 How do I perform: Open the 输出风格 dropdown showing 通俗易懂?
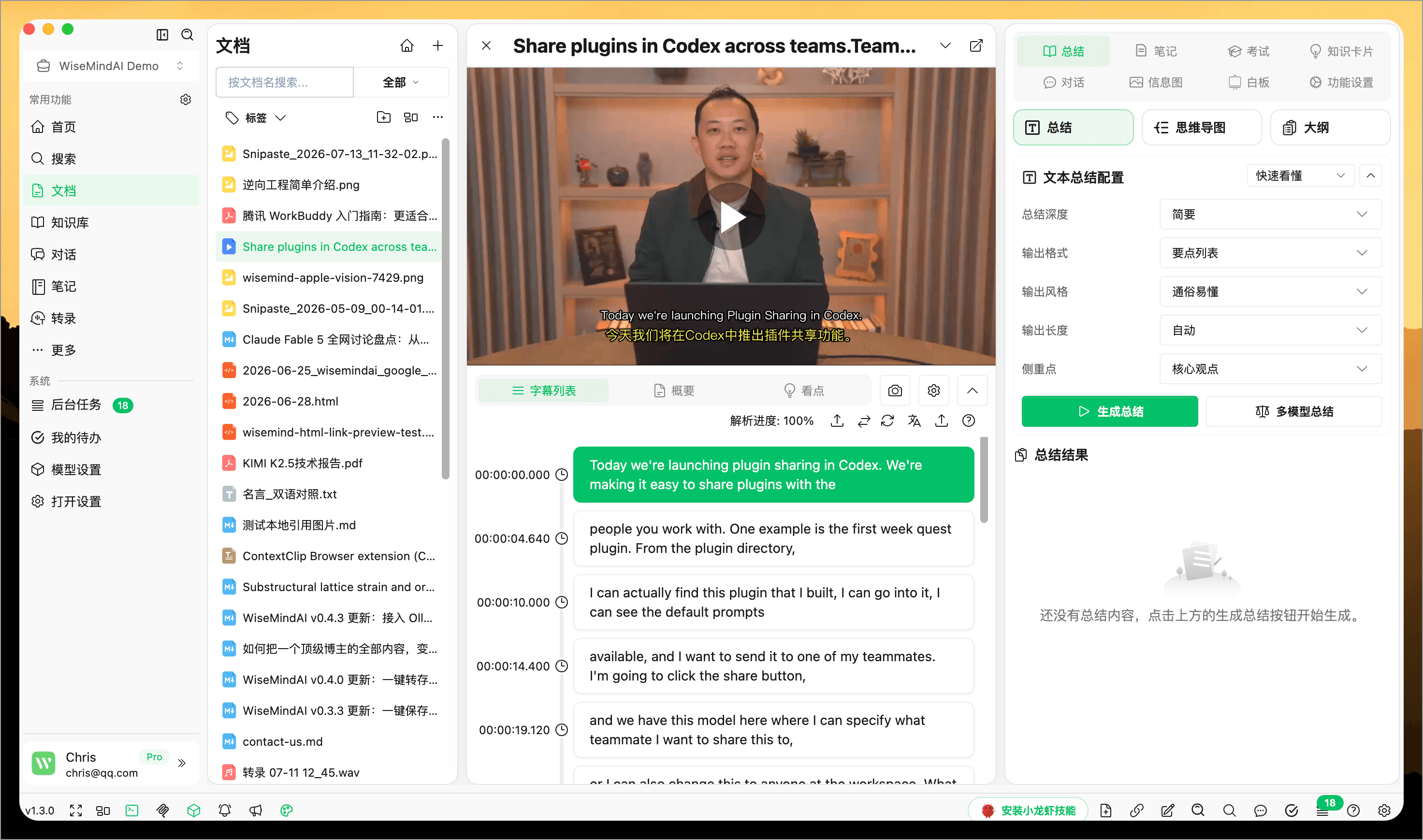[x=1270, y=291]
